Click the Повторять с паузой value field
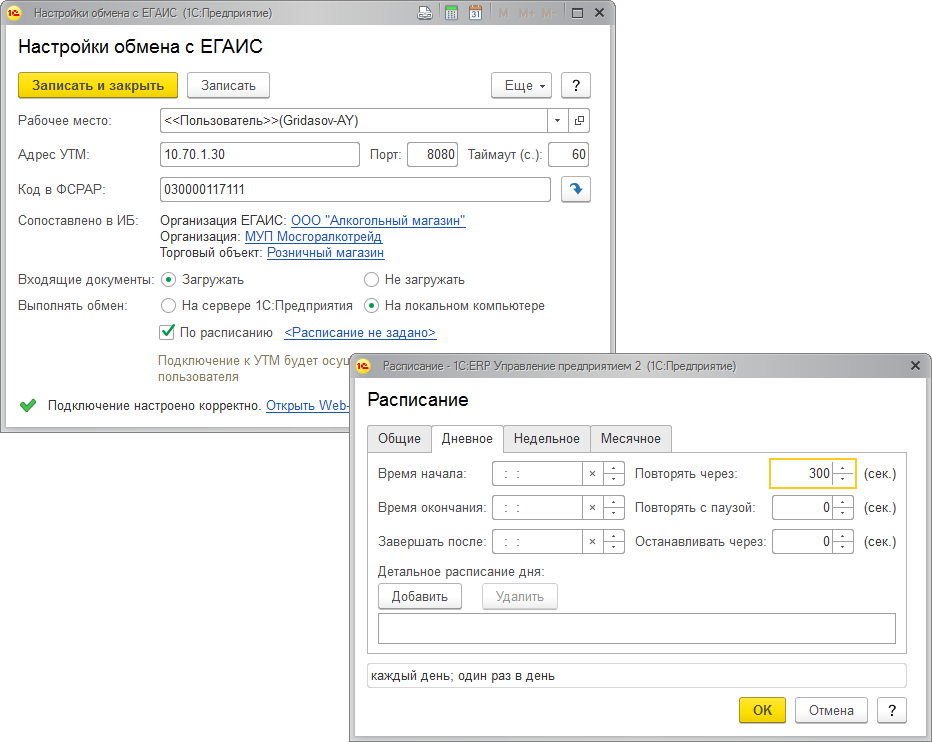Viewport: 932px width, 742px height. 802,508
